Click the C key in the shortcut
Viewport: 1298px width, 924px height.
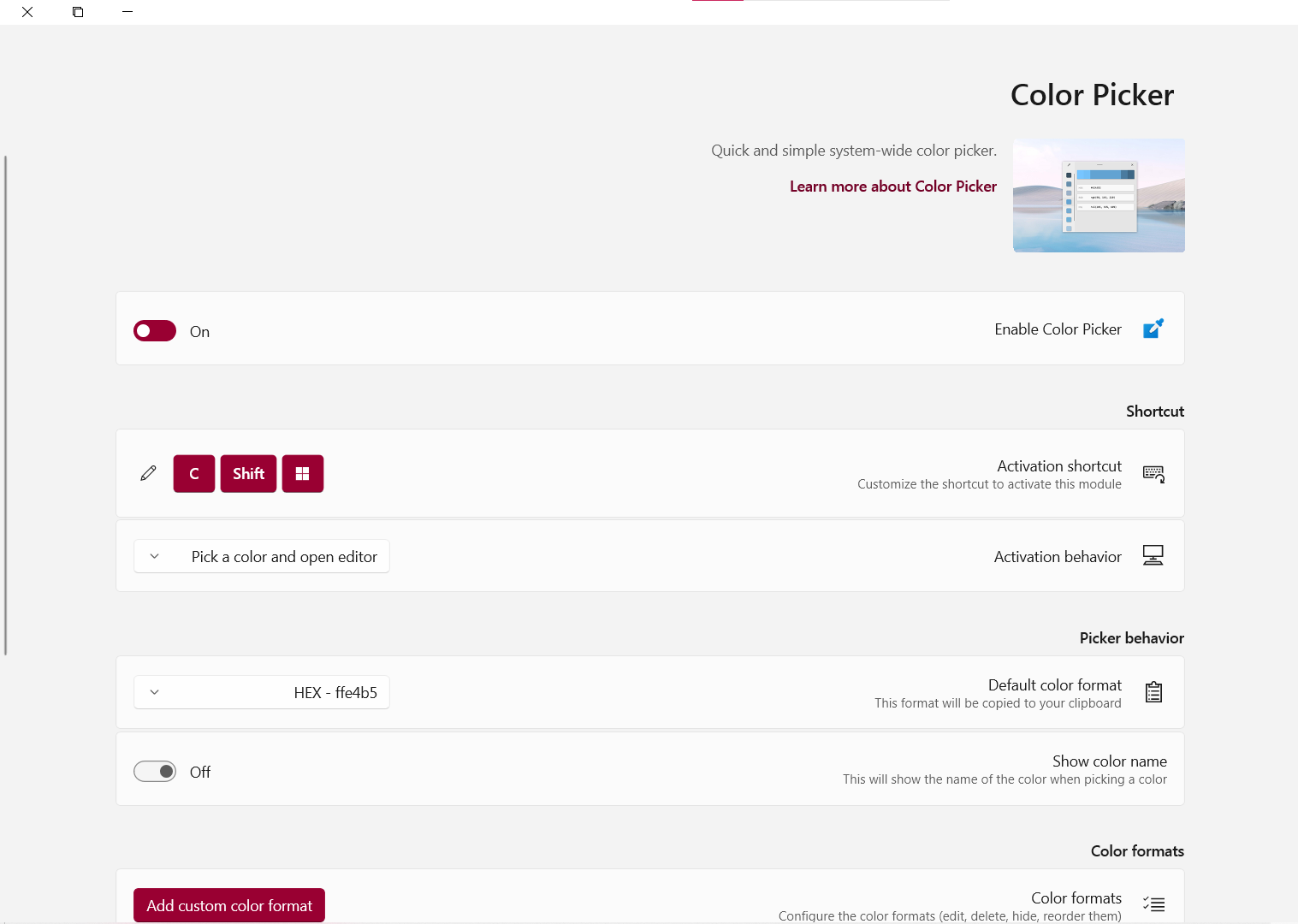(x=194, y=474)
